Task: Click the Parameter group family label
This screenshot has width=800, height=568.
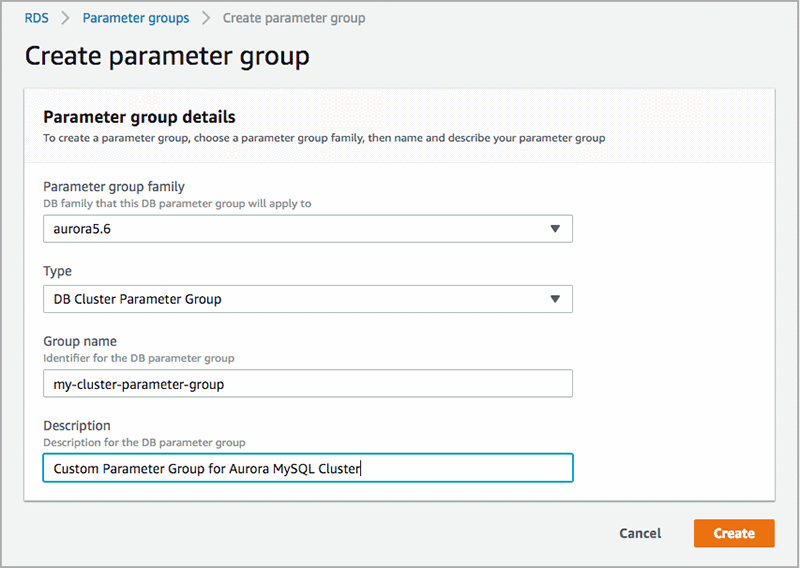Action: pos(114,186)
